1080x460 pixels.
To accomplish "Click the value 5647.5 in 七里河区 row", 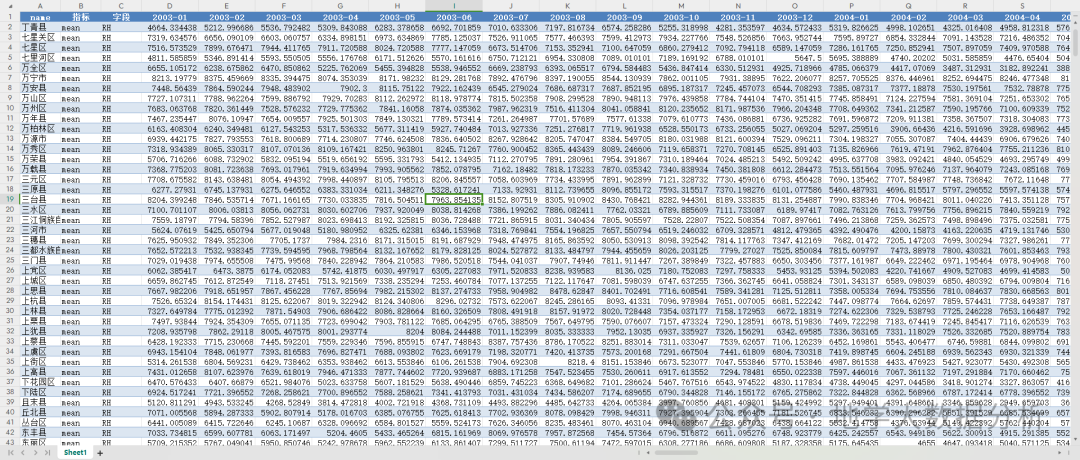I will pos(796,56).
